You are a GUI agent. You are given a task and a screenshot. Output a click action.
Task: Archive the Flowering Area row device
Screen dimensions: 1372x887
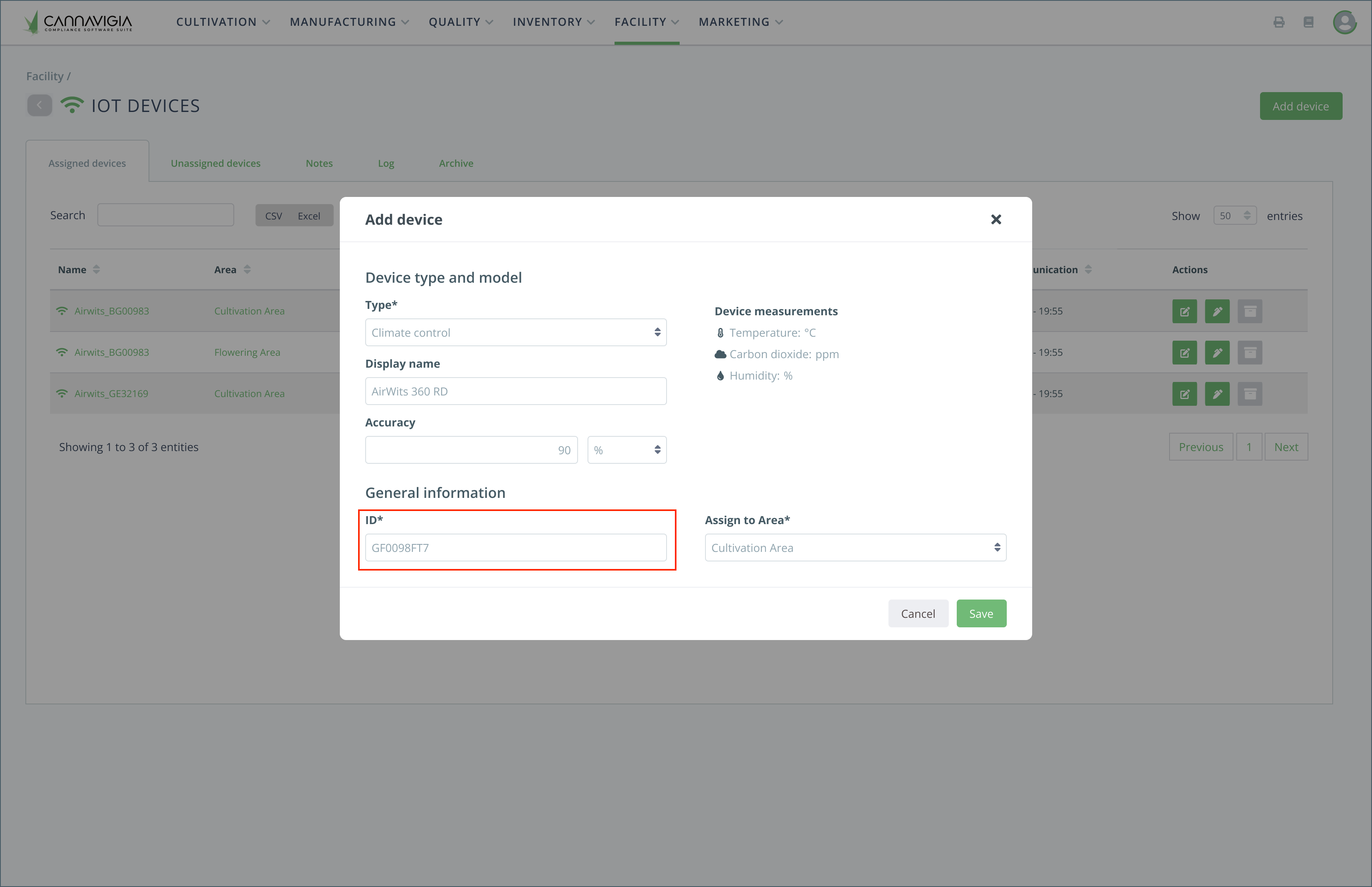click(x=1250, y=353)
